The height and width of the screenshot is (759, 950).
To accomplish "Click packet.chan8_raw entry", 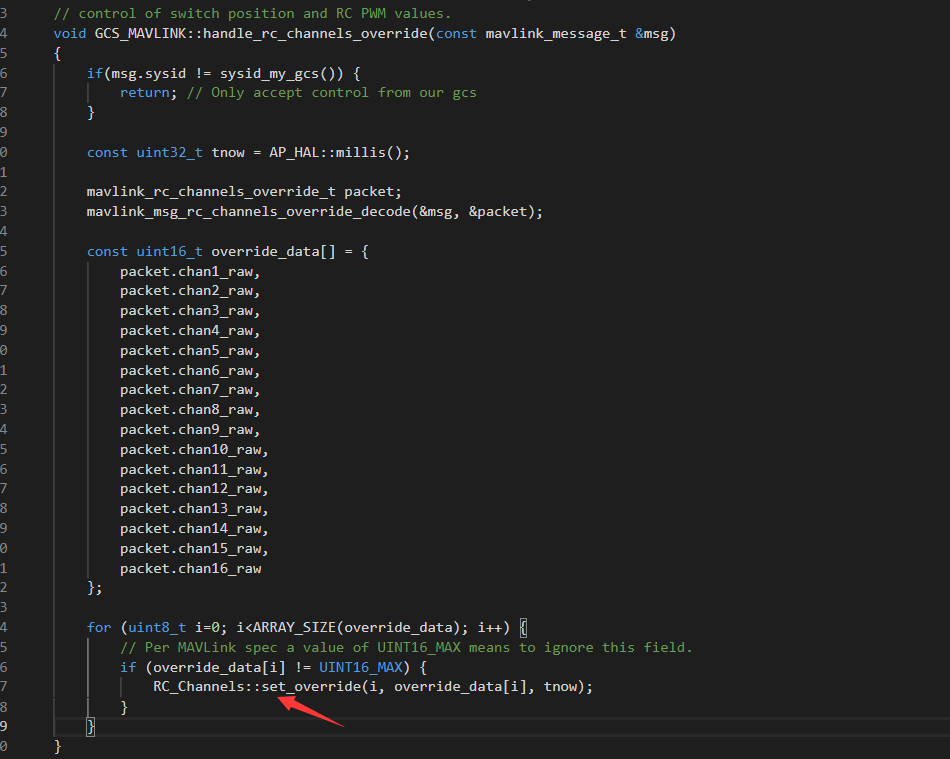I will tap(190, 410).
